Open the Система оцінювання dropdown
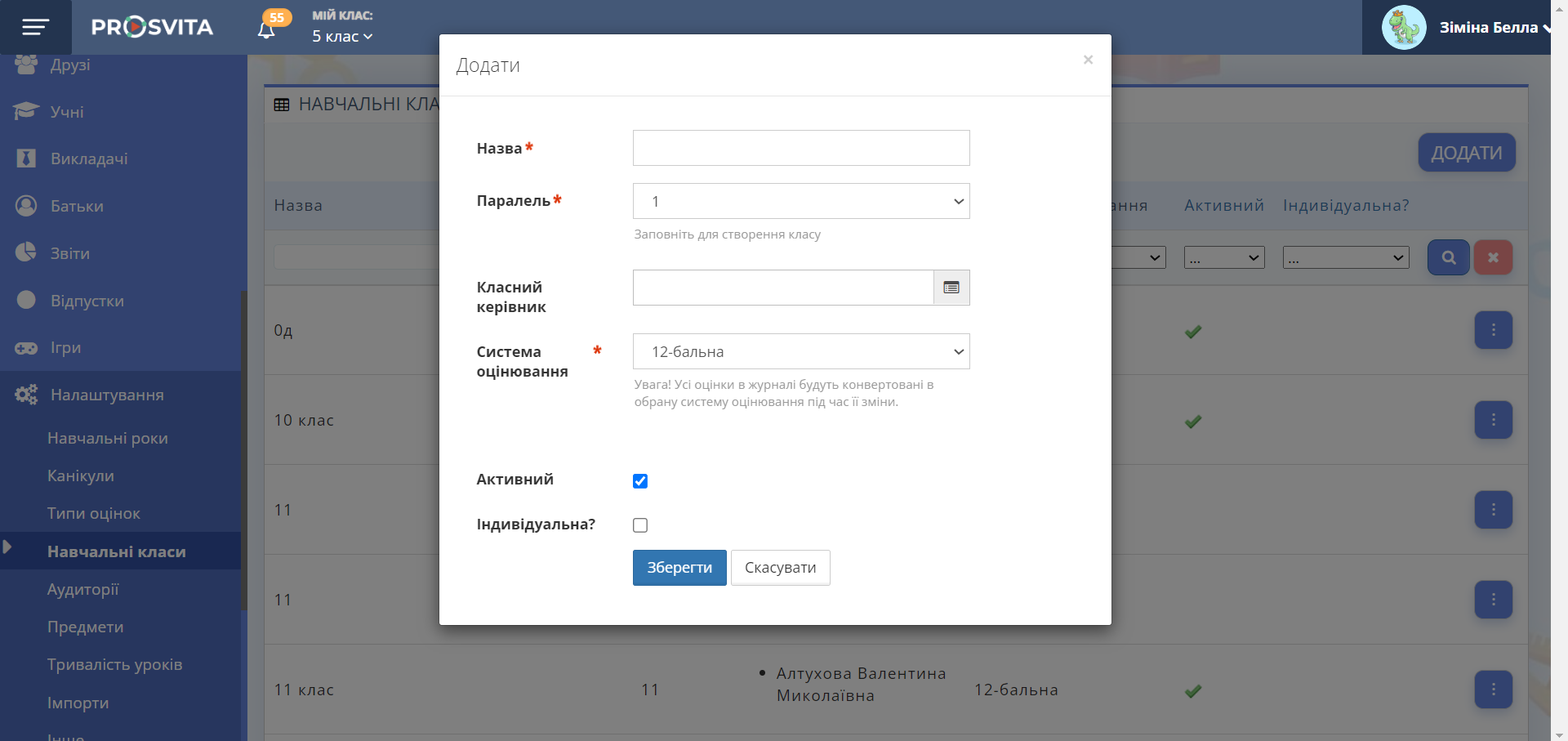 click(800, 352)
